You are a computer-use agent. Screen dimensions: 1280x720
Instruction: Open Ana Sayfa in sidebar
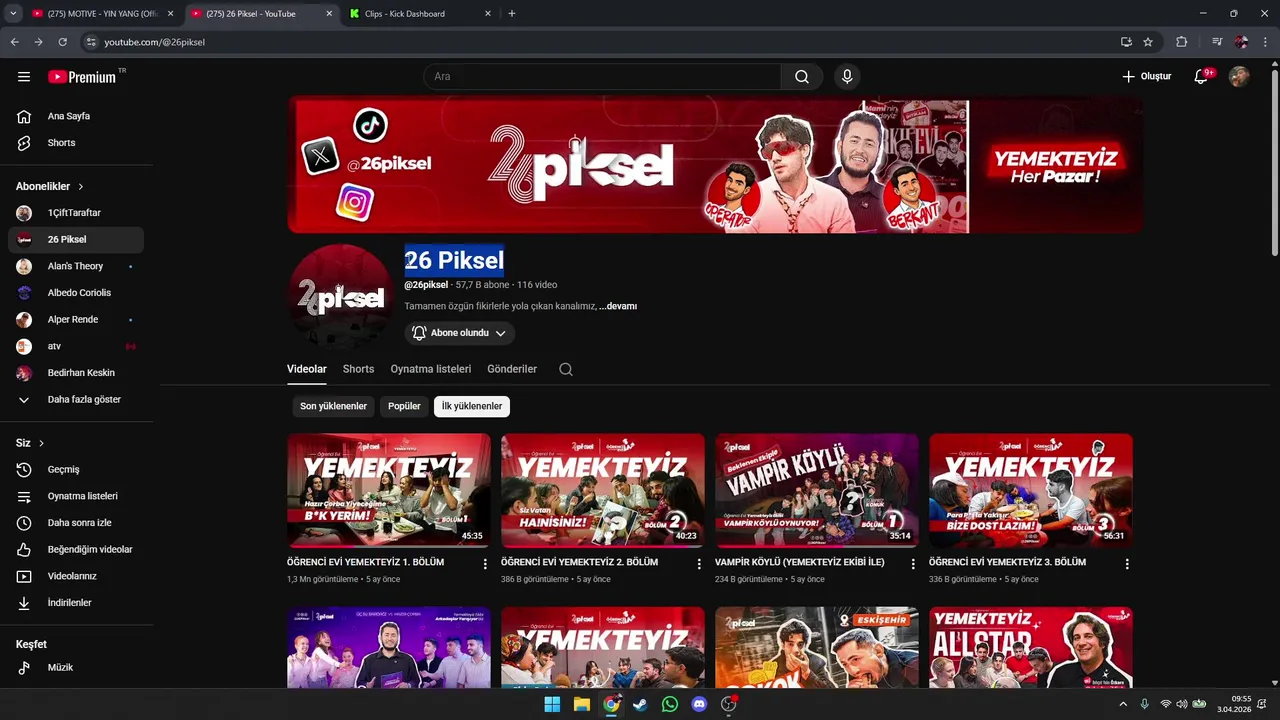(76, 116)
